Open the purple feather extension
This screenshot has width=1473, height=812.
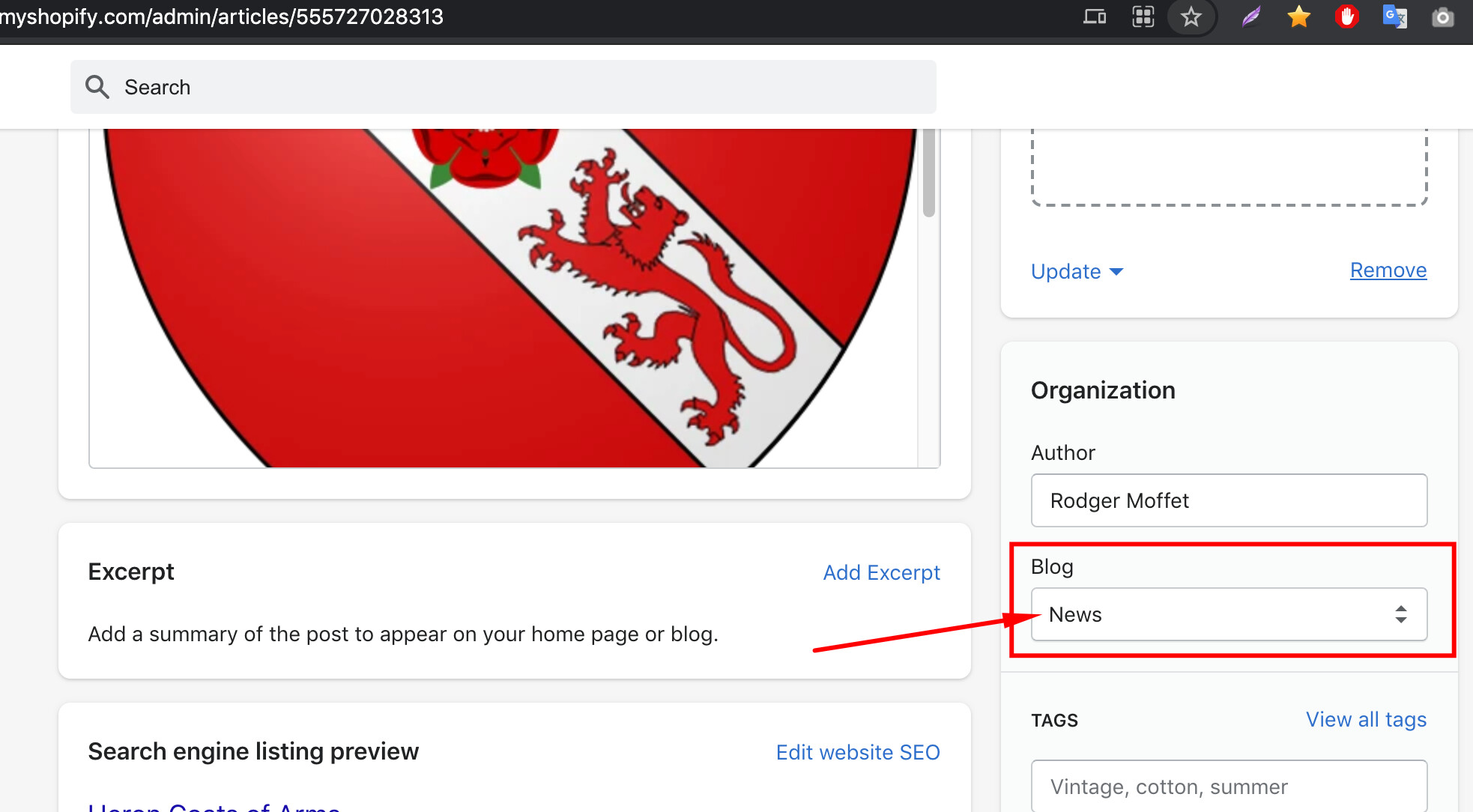[x=1250, y=16]
